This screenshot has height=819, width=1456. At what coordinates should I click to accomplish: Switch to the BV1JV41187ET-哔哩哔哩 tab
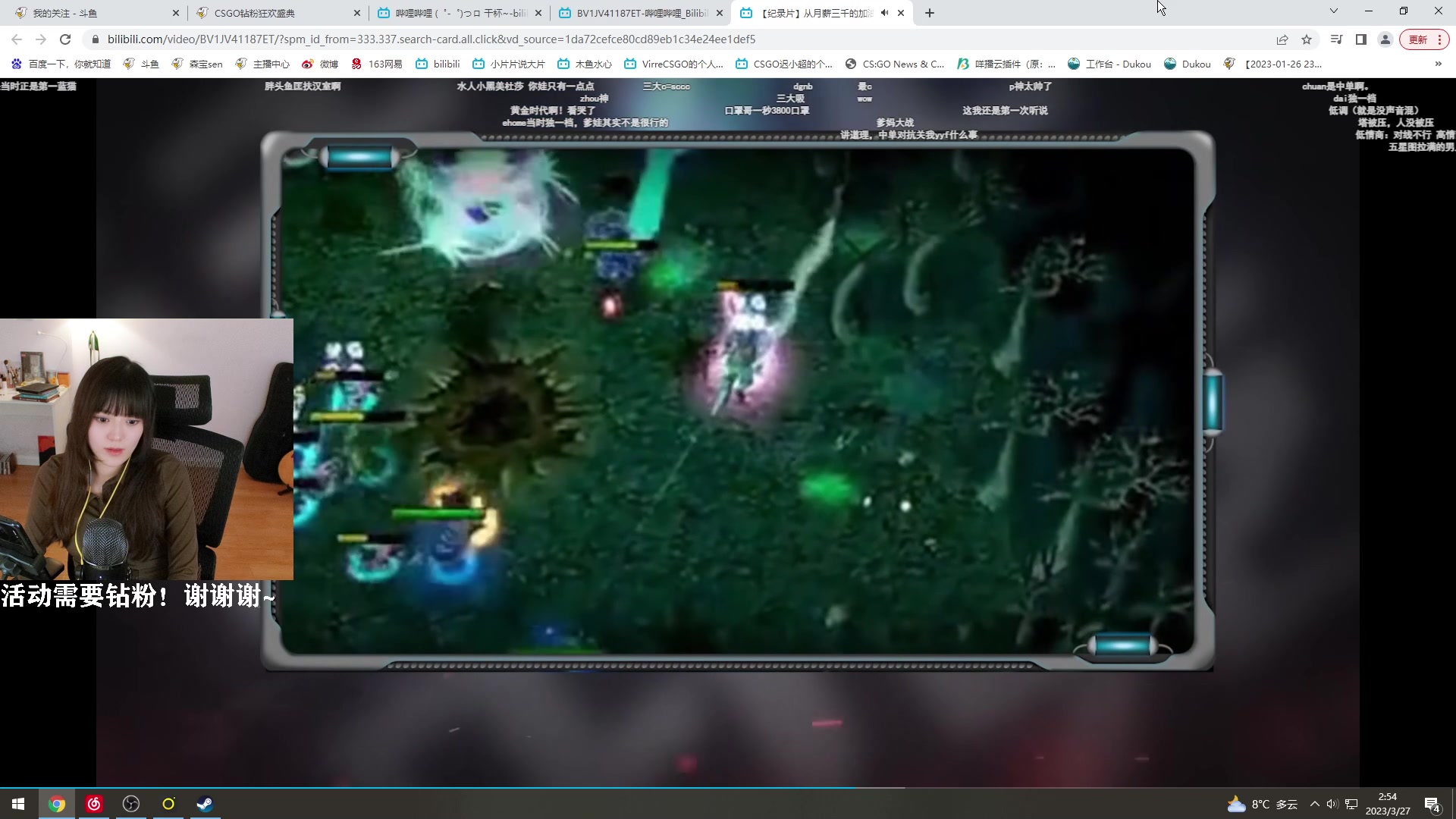click(642, 13)
